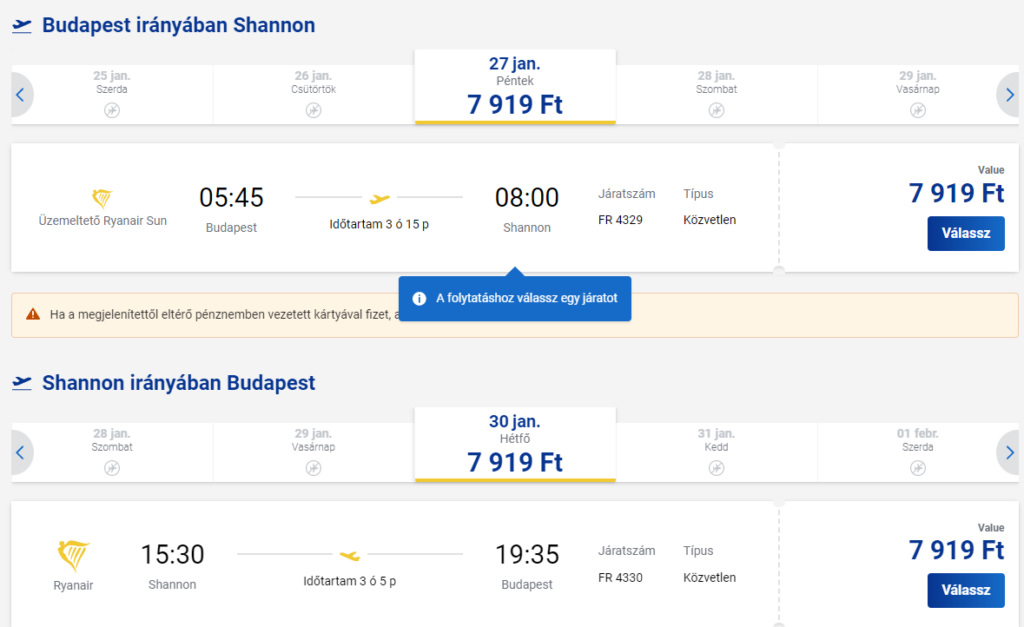Select 27 jan. Péntek outbound date tab
The image size is (1024, 627).
pos(515,87)
